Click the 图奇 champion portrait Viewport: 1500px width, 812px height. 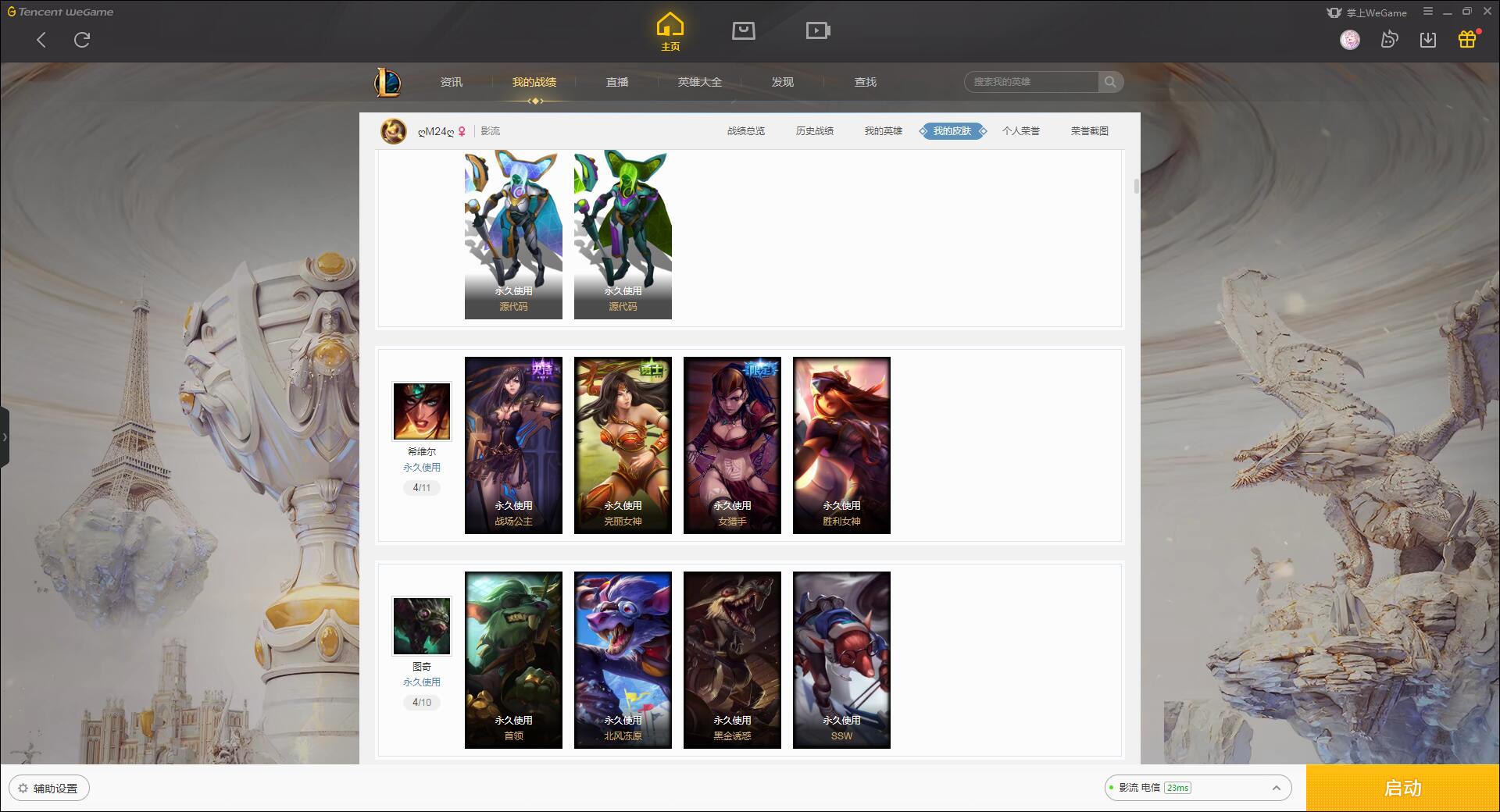click(422, 626)
